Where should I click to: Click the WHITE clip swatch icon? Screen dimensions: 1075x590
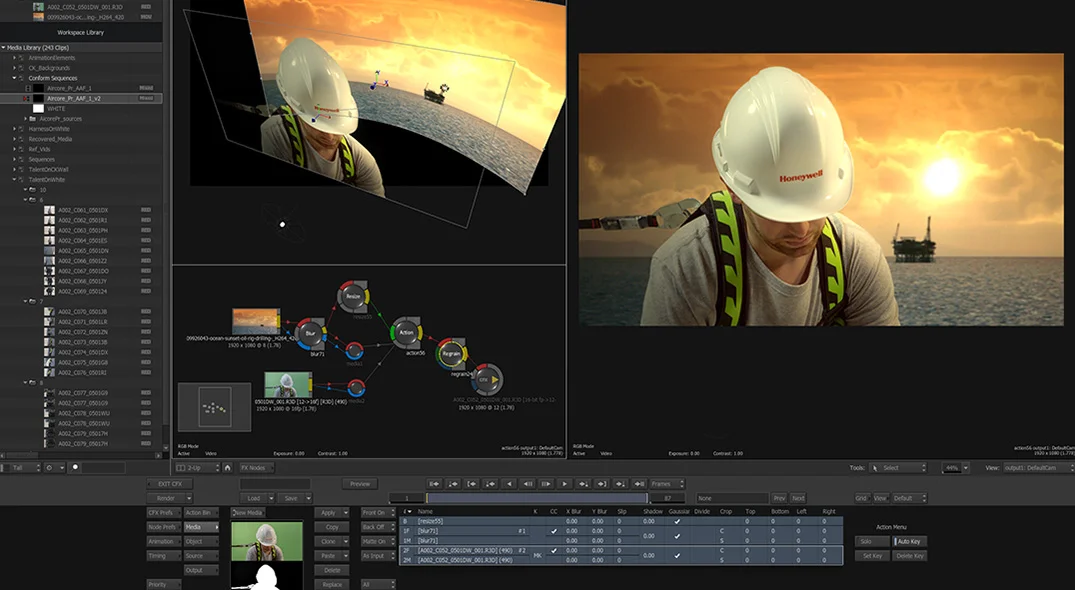(38, 108)
